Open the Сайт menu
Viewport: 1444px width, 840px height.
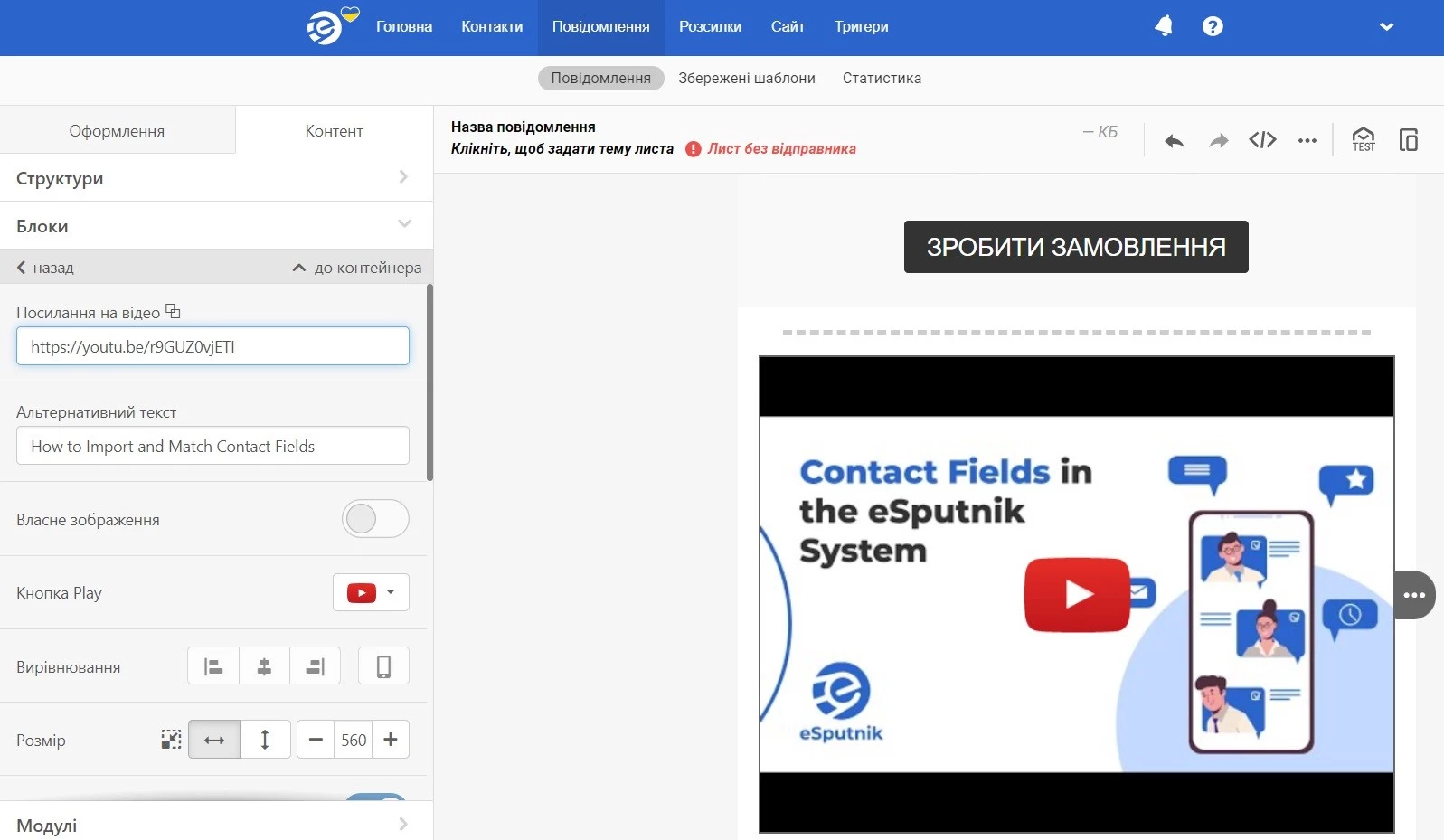(x=788, y=27)
